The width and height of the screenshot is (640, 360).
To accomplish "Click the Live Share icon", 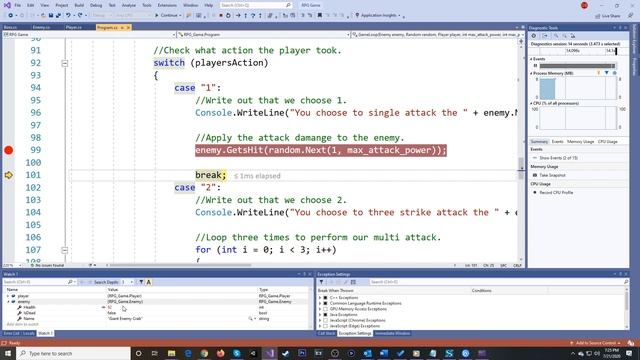I will (x=598, y=16).
